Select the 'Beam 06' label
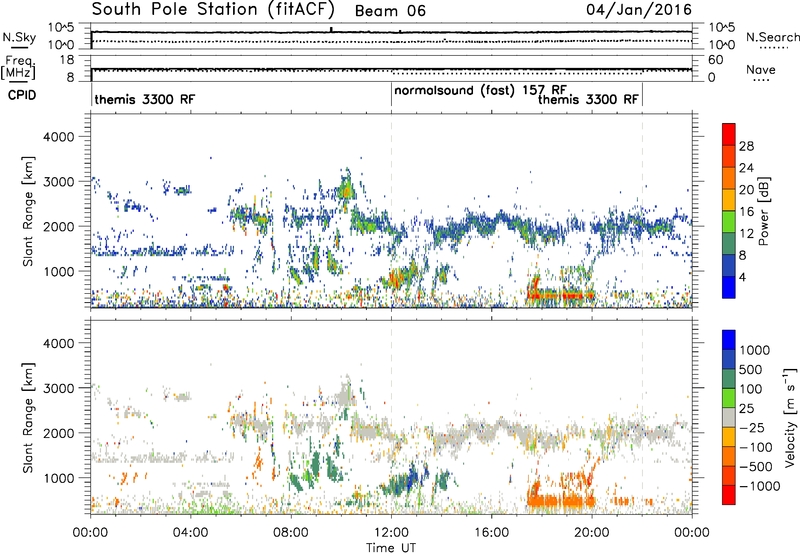 coord(390,11)
